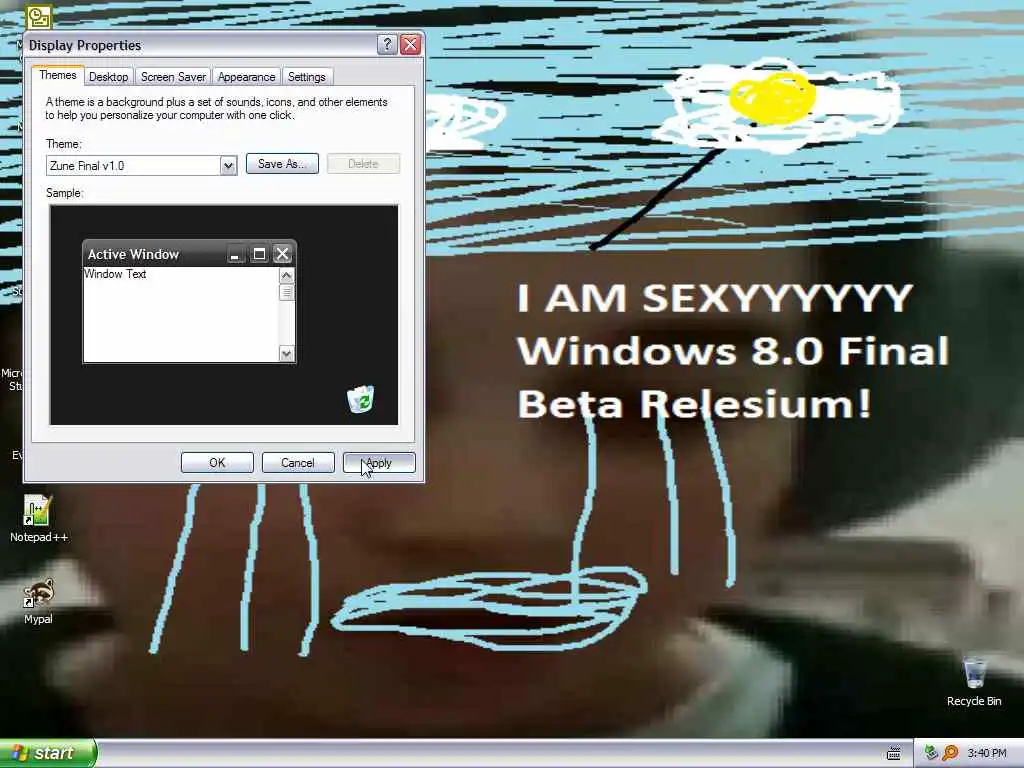This screenshot has height=768, width=1024.
Task: Click the OK button
Action: pyautogui.click(x=217, y=462)
